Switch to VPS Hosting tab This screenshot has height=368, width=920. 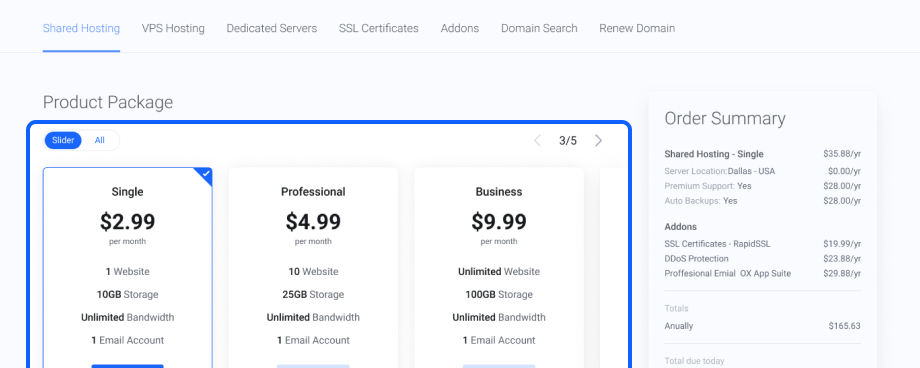(173, 28)
